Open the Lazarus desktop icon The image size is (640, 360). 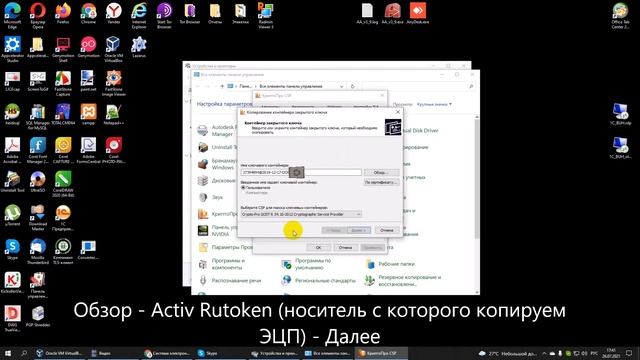point(139,47)
